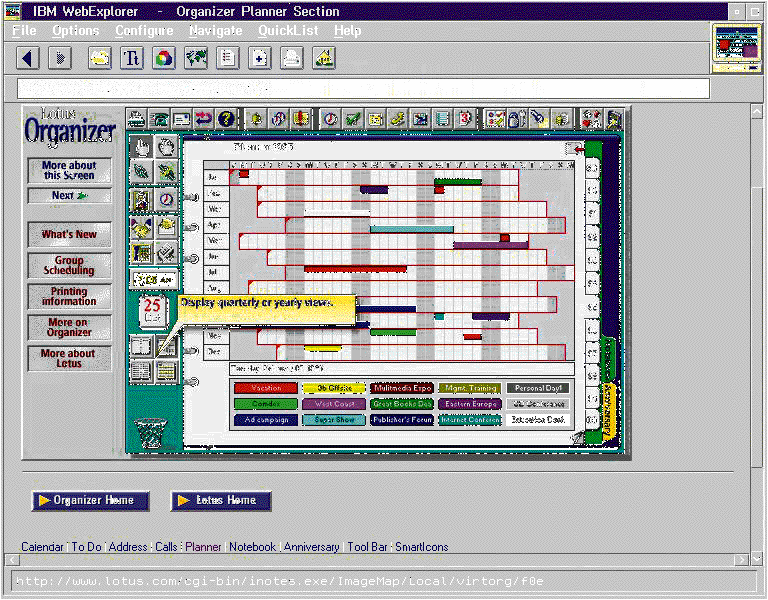Switch to the yellow Anniversary notebook tab

coord(608,410)
